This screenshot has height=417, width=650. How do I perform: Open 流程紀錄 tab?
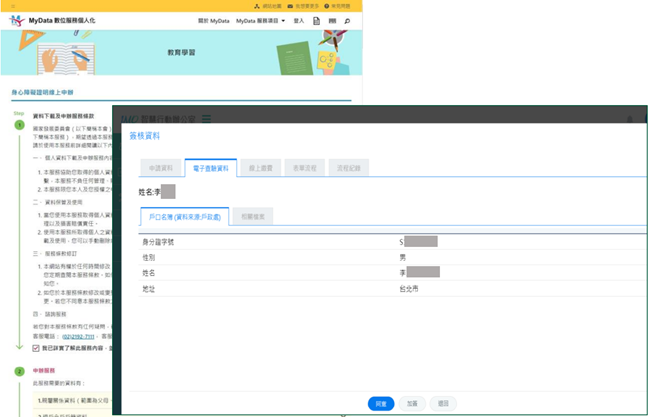click(349, 168)
